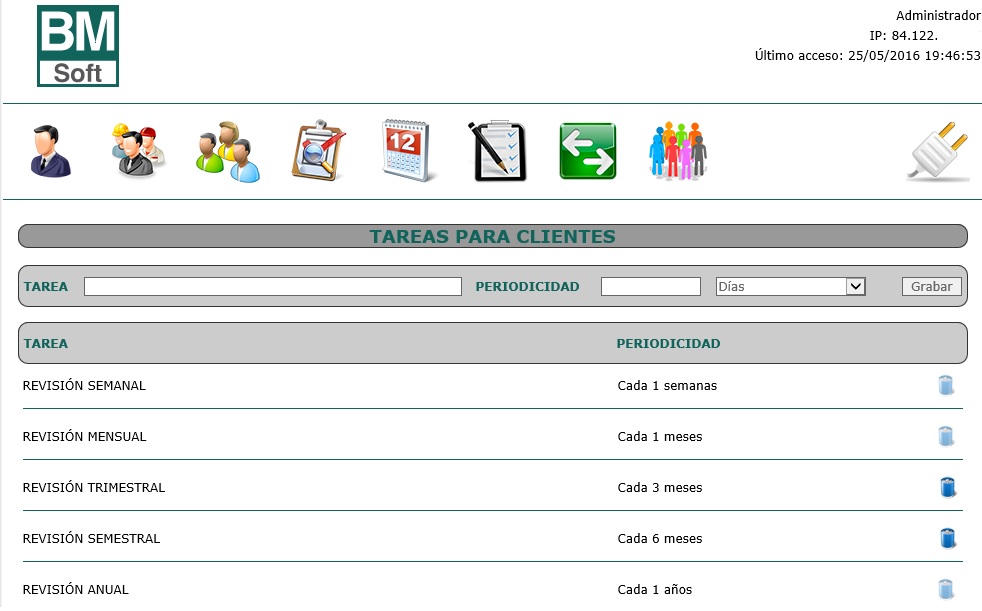Click the clipboard with magnifier icon
This screenshot has height=611, width=982.
click(x=318, y=151)
